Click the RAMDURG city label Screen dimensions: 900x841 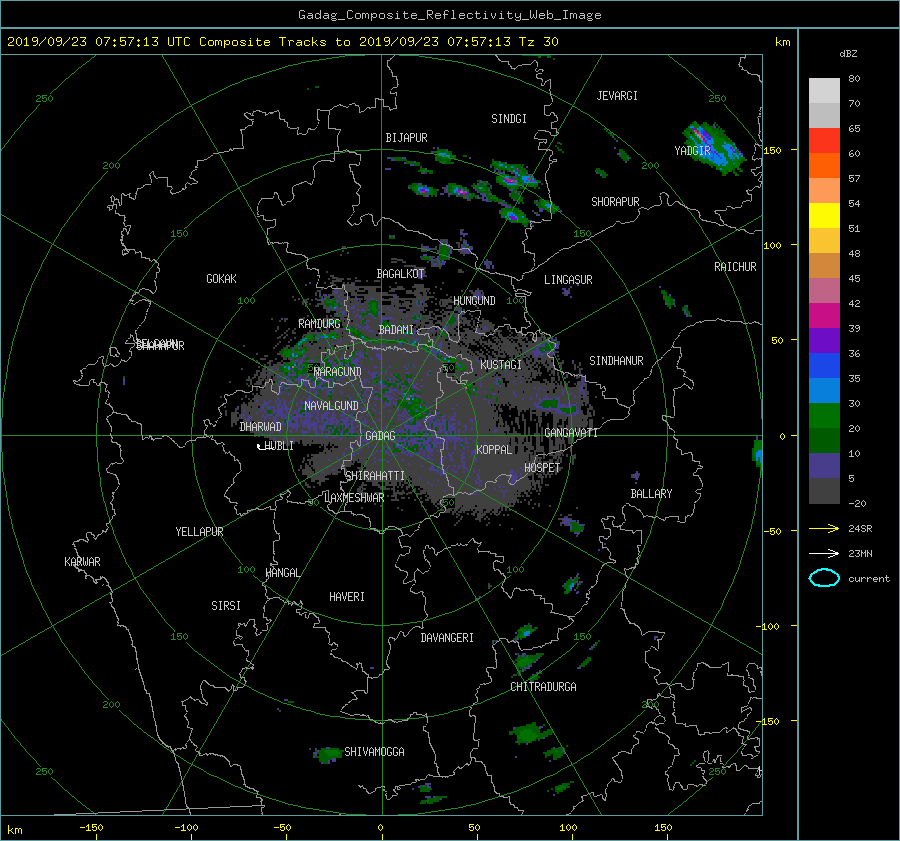(x=319, y=324)
